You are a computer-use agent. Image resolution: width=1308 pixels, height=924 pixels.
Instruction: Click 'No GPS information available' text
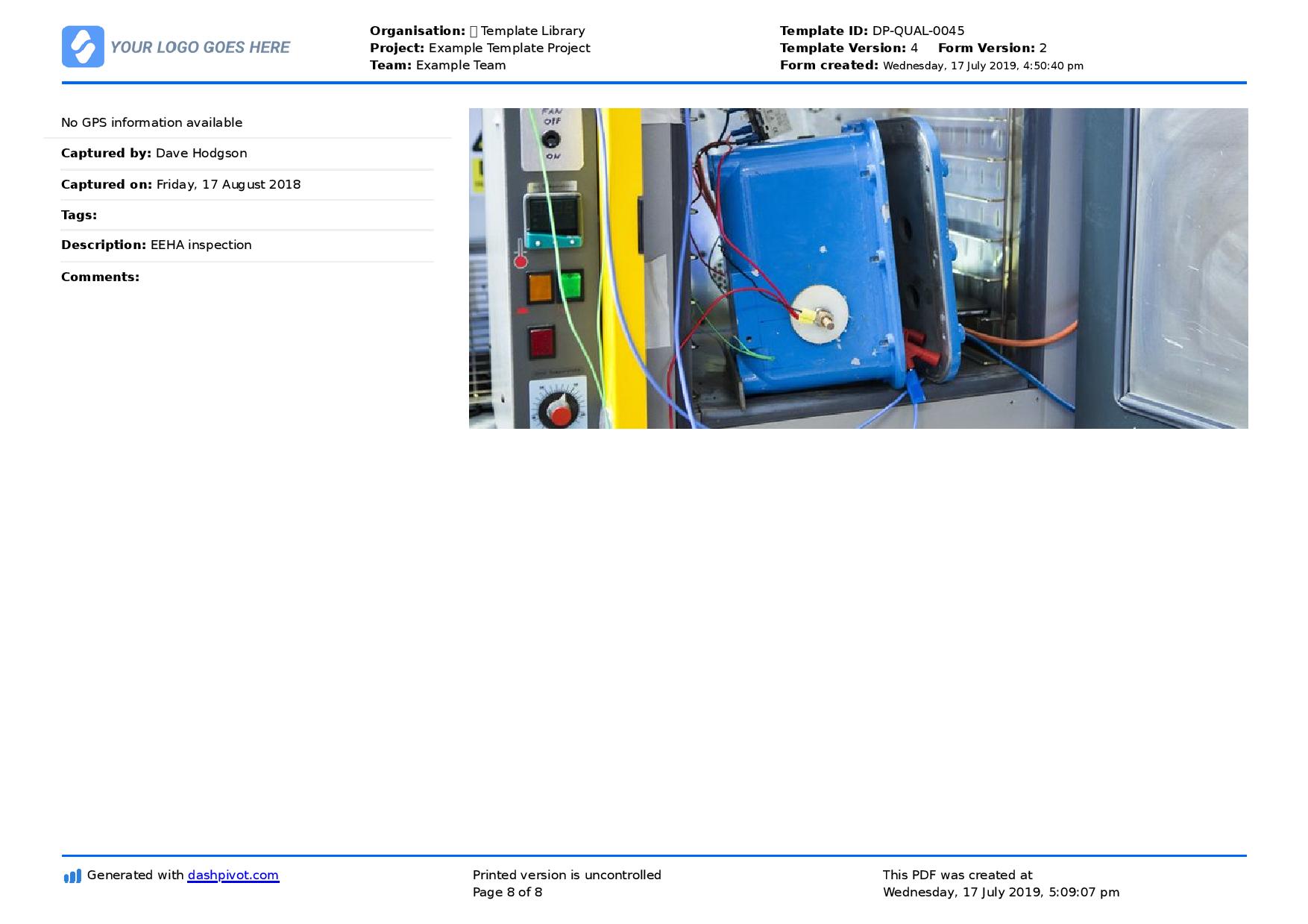click(x=151, y=122)
